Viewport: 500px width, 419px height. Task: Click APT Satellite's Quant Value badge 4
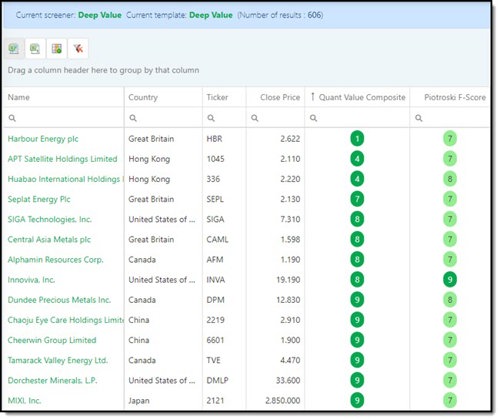[357, 159]
